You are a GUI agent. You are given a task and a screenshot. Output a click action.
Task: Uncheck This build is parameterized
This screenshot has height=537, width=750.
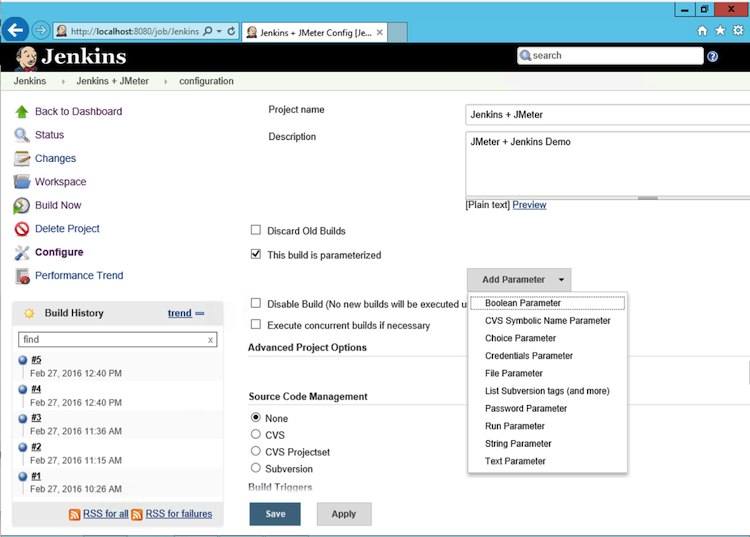click(256, 254)
